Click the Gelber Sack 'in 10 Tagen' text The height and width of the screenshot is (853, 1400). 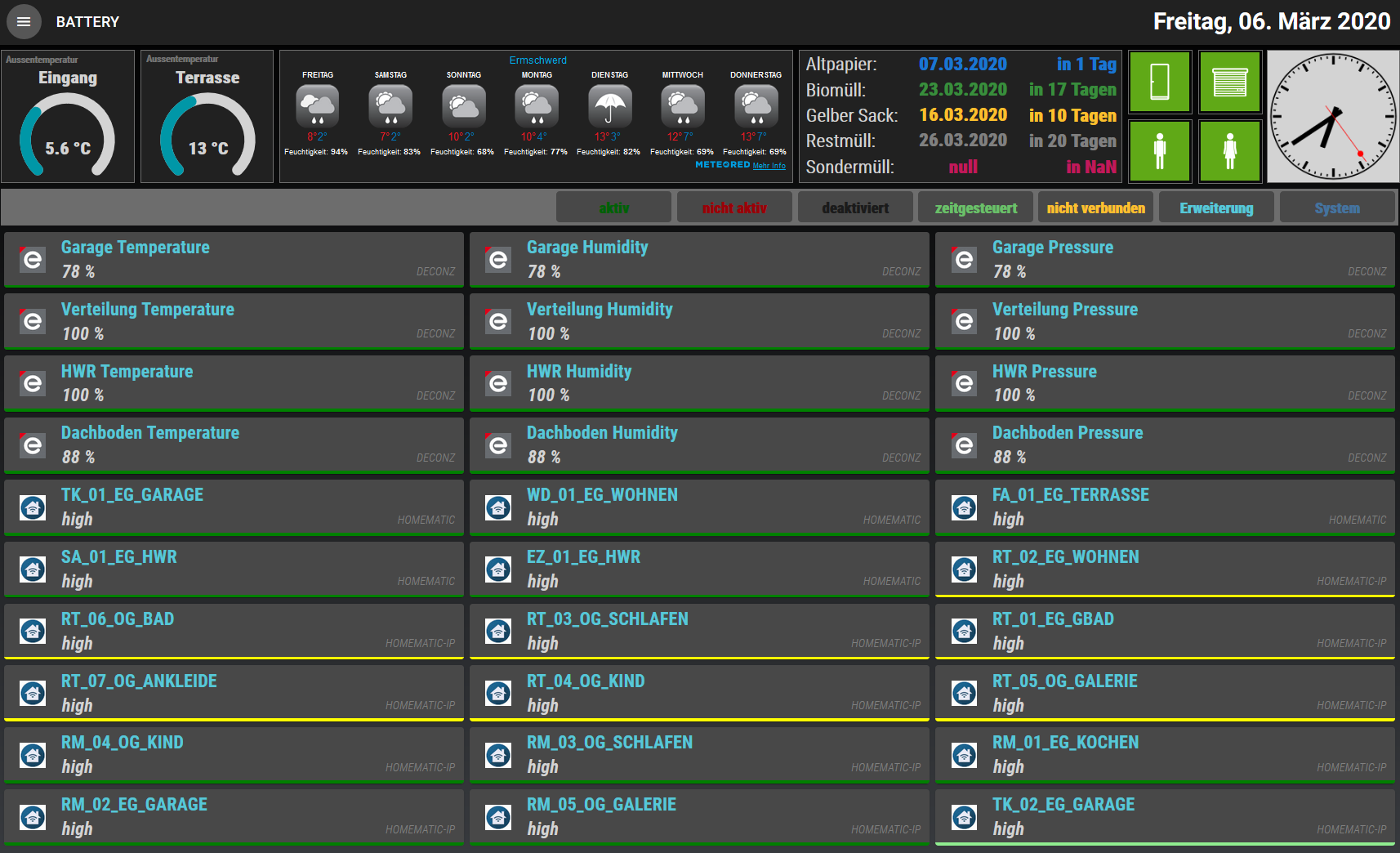(x=1072, y=115)
